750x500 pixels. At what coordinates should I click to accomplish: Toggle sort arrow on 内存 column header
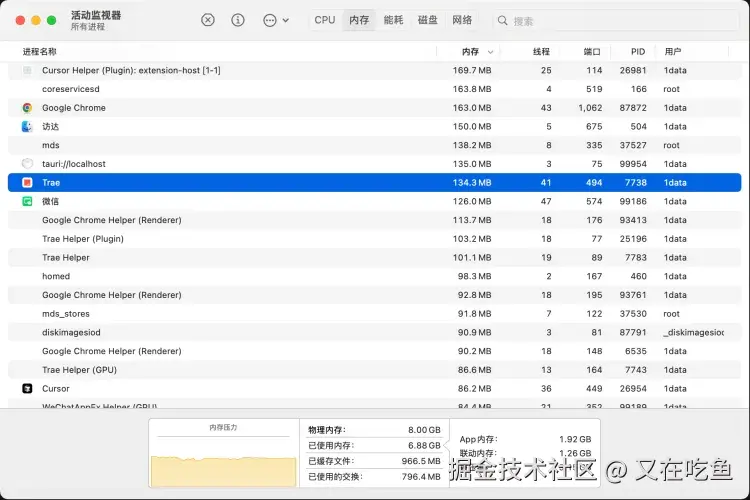click(490, 52)
